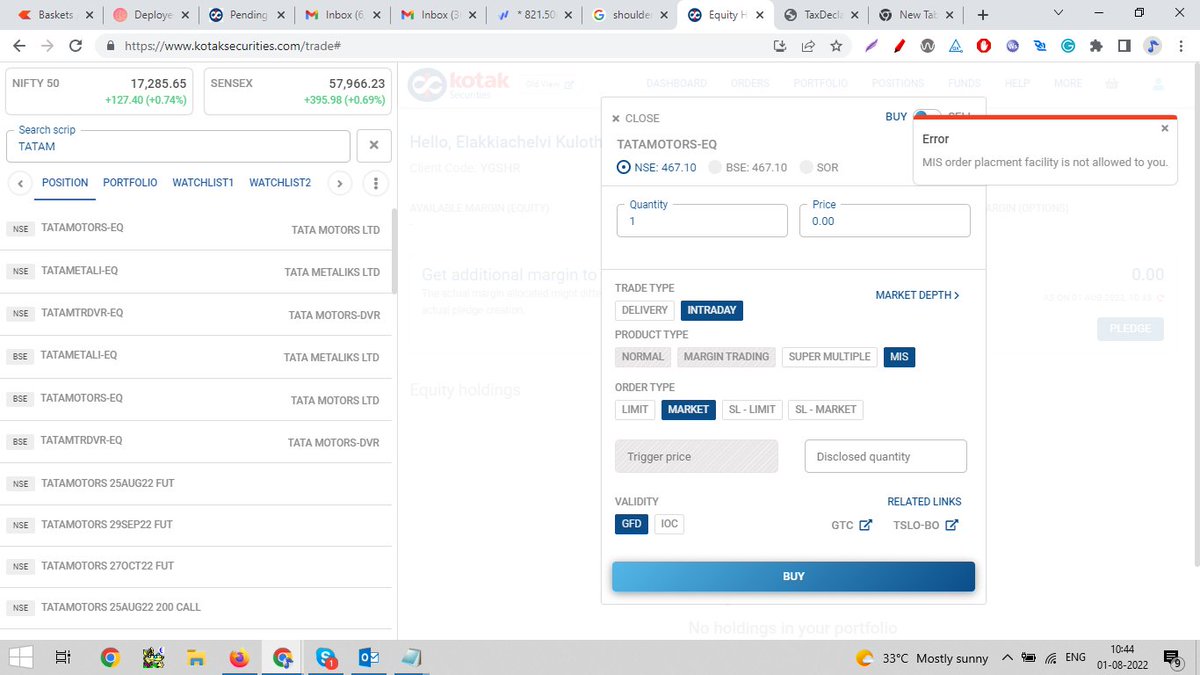
Task: Show next watchlist tabs with right chevron
Action: (340, 184)
